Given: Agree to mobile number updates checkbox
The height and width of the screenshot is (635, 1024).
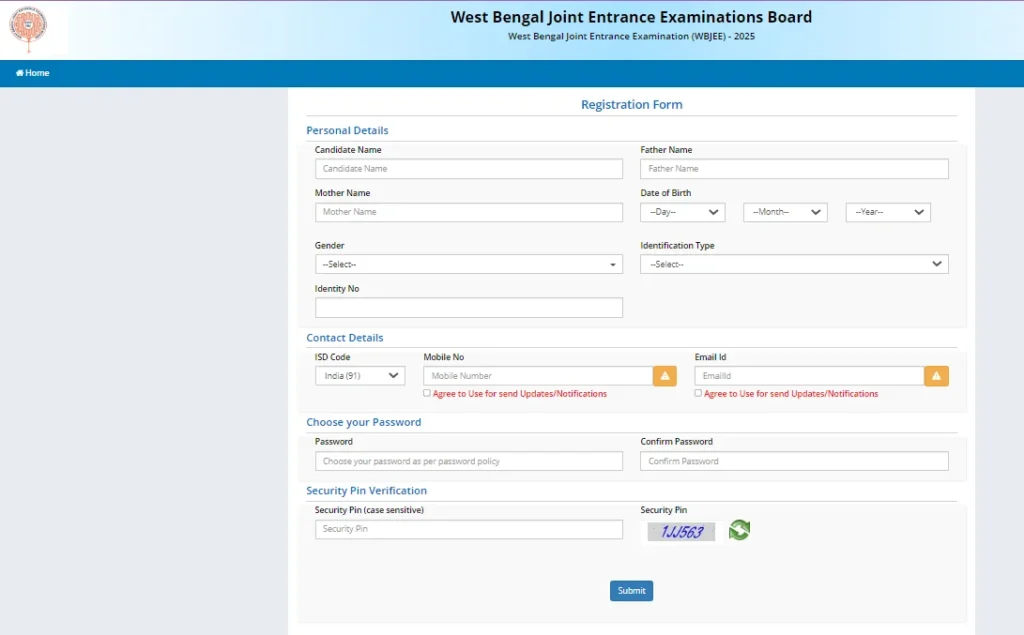Looking at the screenshot, I should tap(427, 393).
